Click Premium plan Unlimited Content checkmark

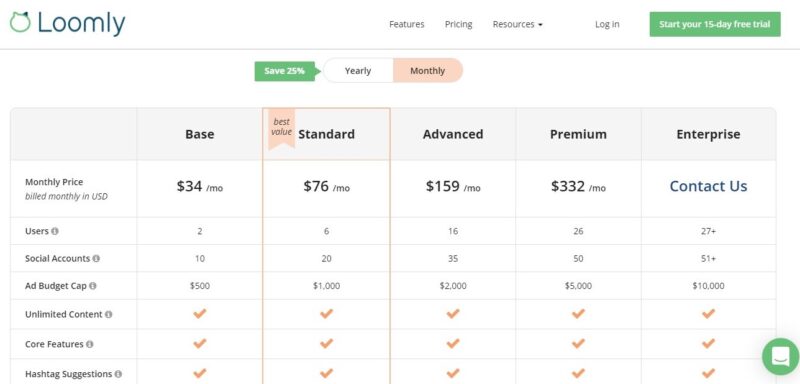point(578,314)
